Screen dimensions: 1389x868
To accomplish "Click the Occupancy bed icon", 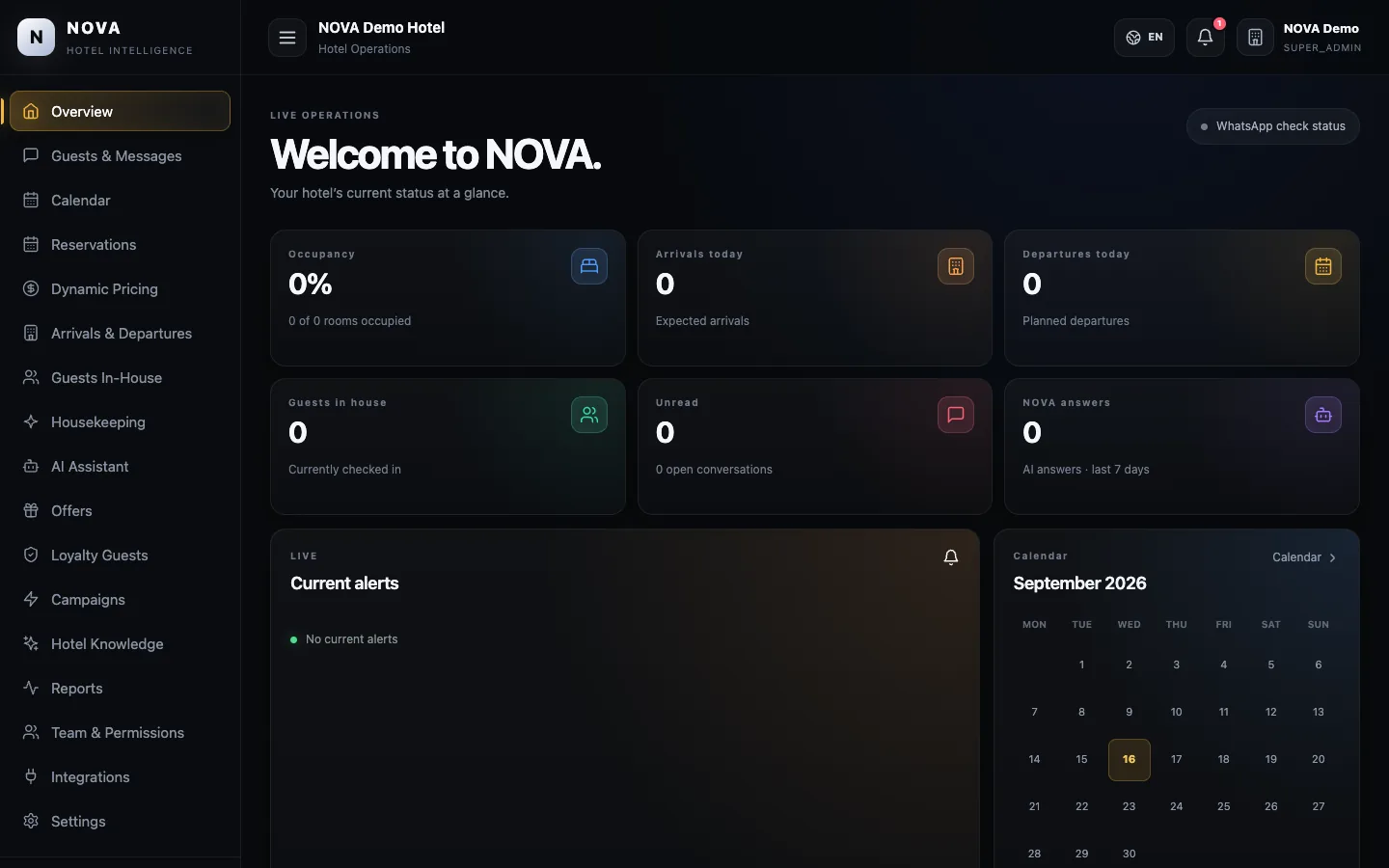I will pos(589,266).
